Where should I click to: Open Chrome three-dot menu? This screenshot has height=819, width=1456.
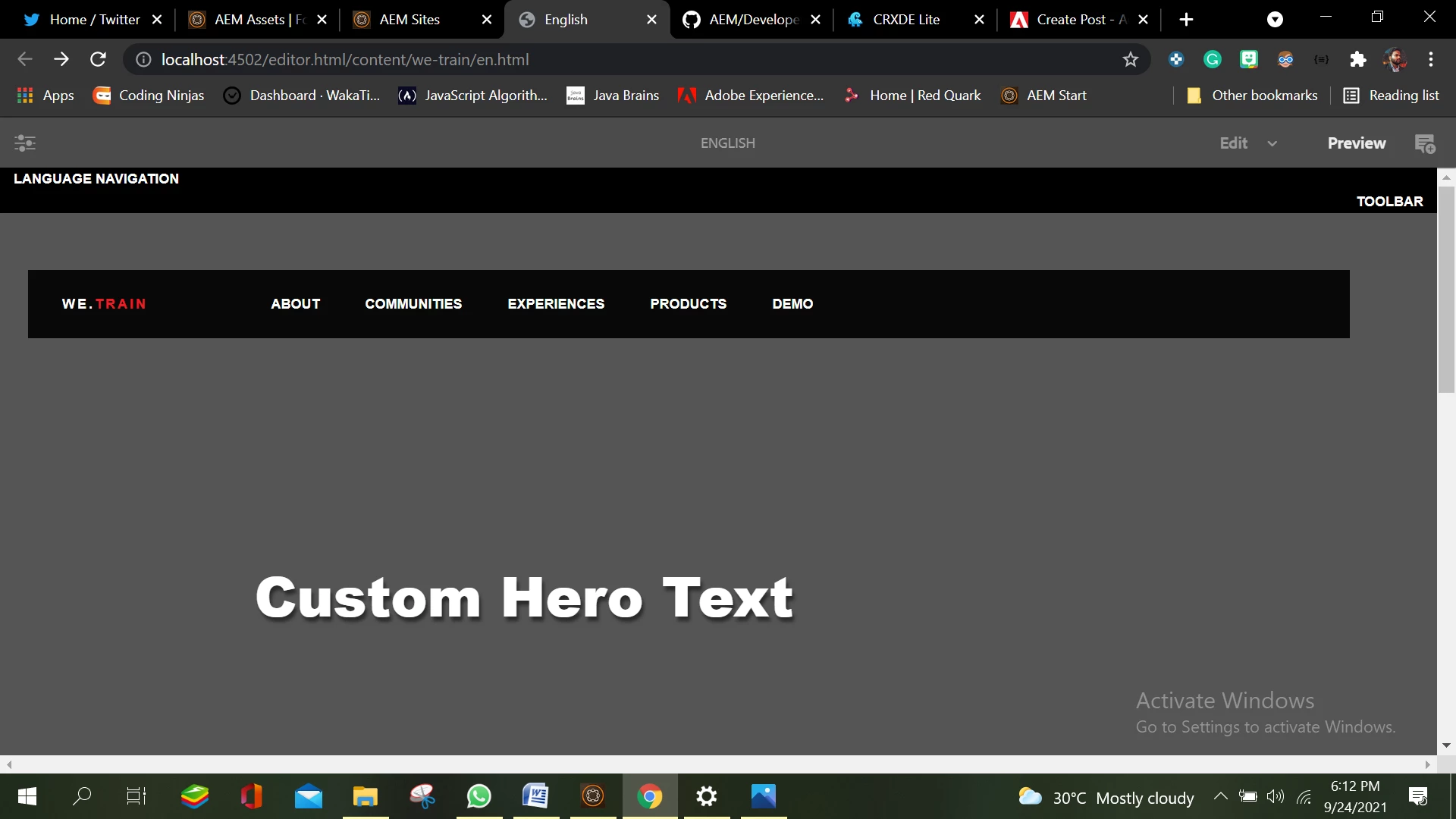coord(1430,59)
